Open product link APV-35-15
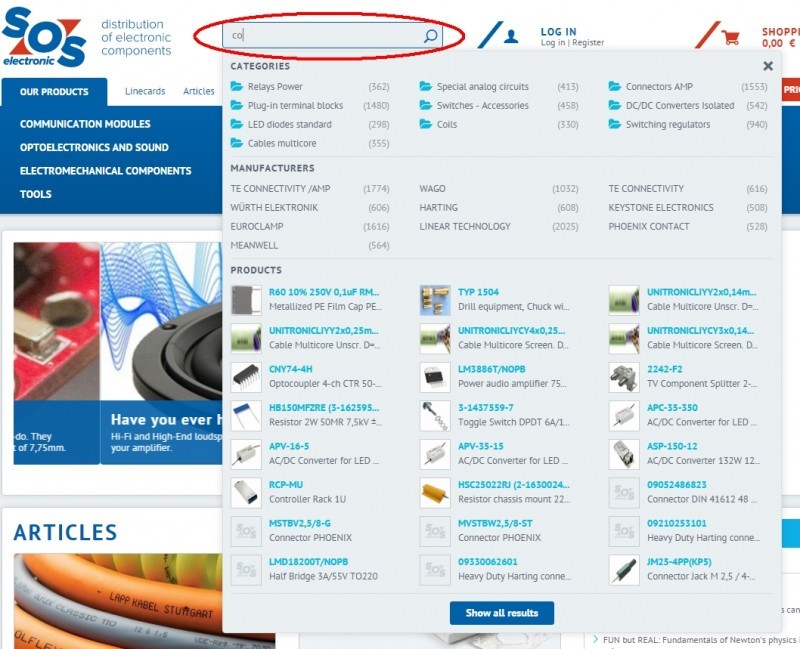800x649 pixels. coord(481,446)
